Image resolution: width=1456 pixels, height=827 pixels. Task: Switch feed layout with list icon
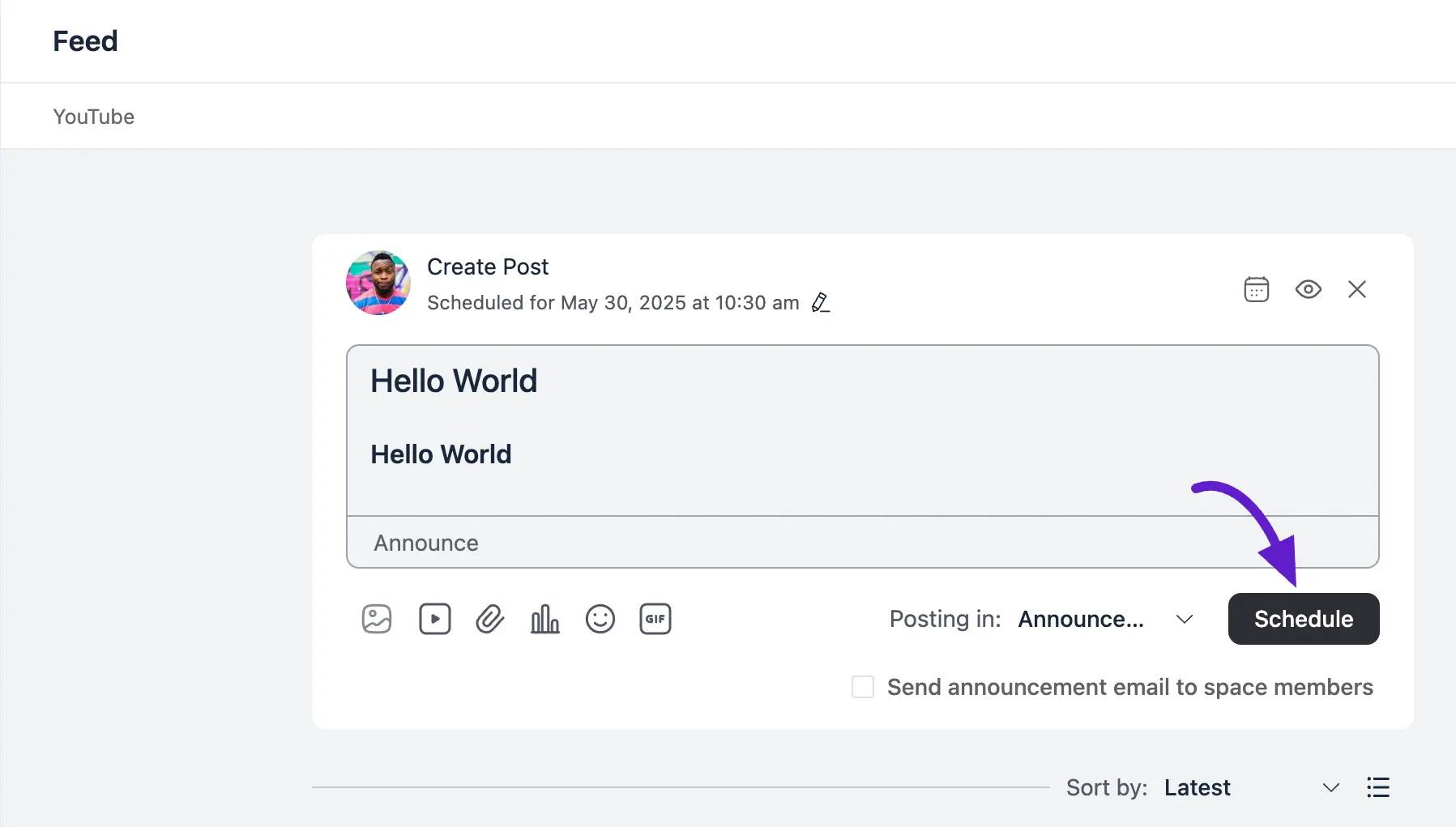point(1378,787)
